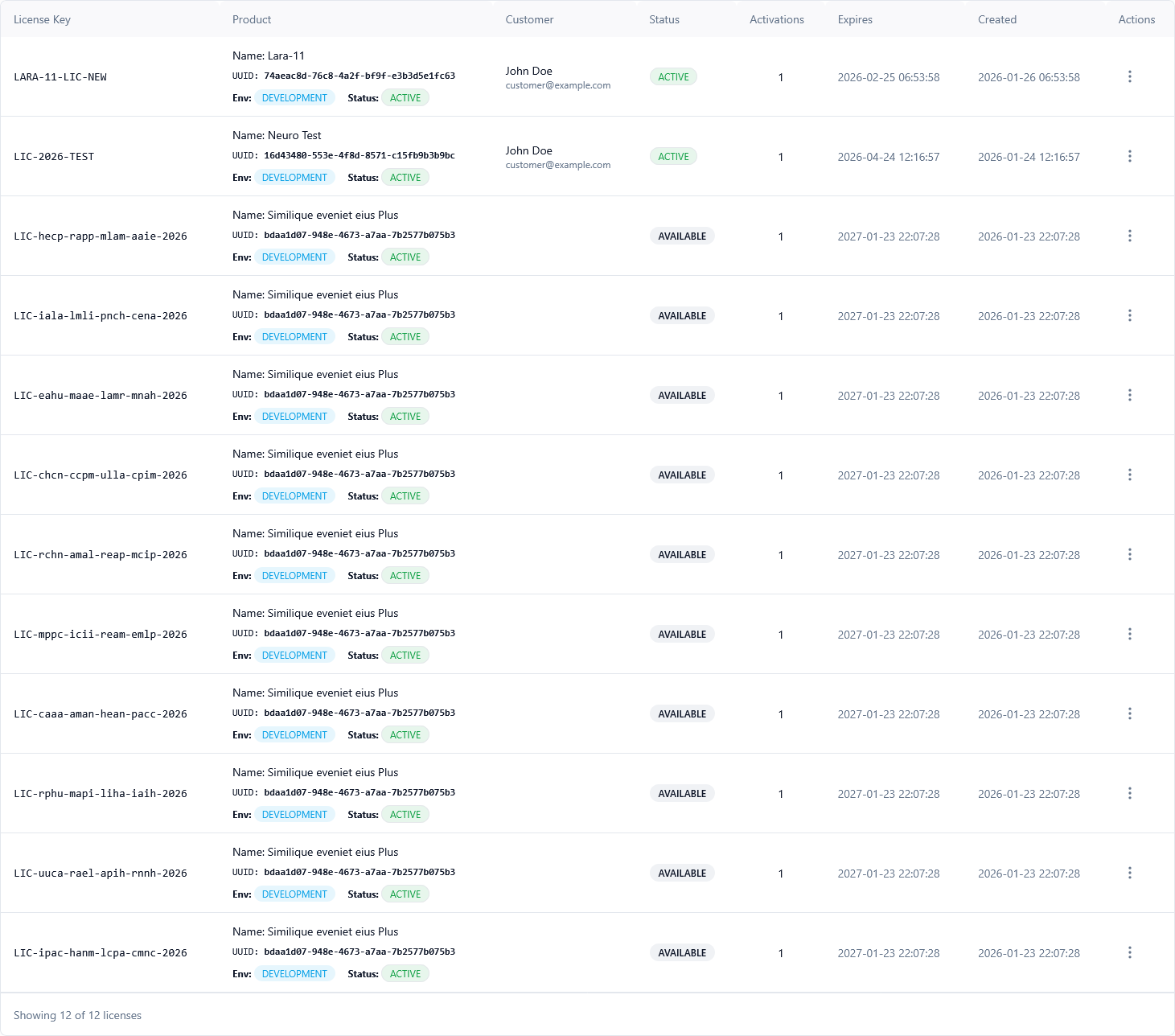Screen dimensions: 1175x1036
Task: Select the Activations column header
Action: 777,19
